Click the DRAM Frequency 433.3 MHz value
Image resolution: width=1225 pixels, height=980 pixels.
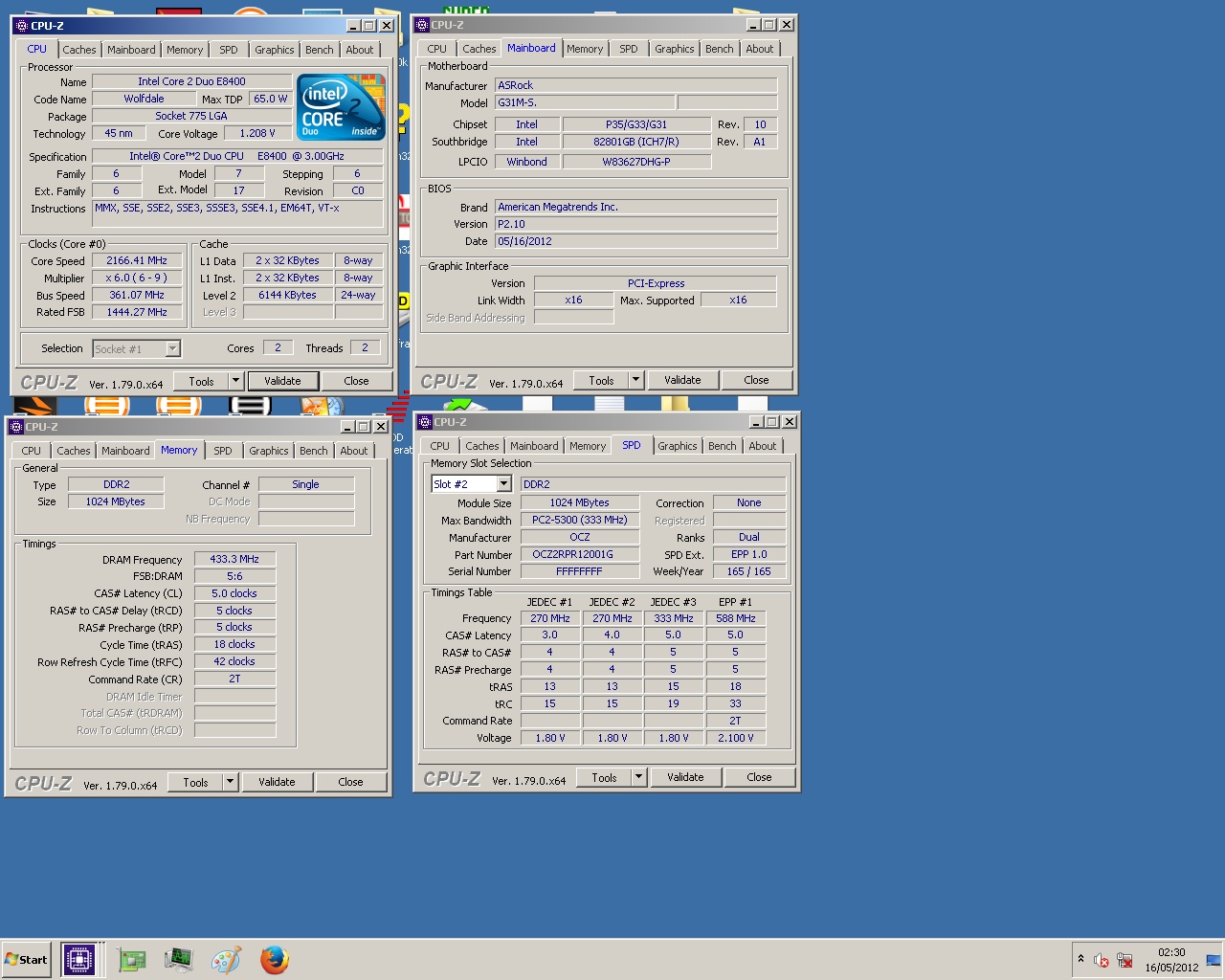(234, 559)
